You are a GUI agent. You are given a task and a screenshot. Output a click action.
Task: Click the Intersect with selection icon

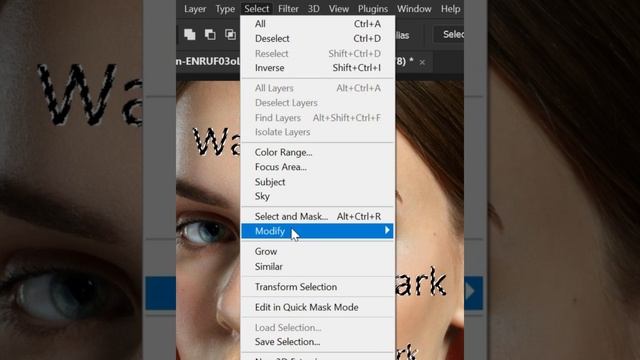pos(231,35)
